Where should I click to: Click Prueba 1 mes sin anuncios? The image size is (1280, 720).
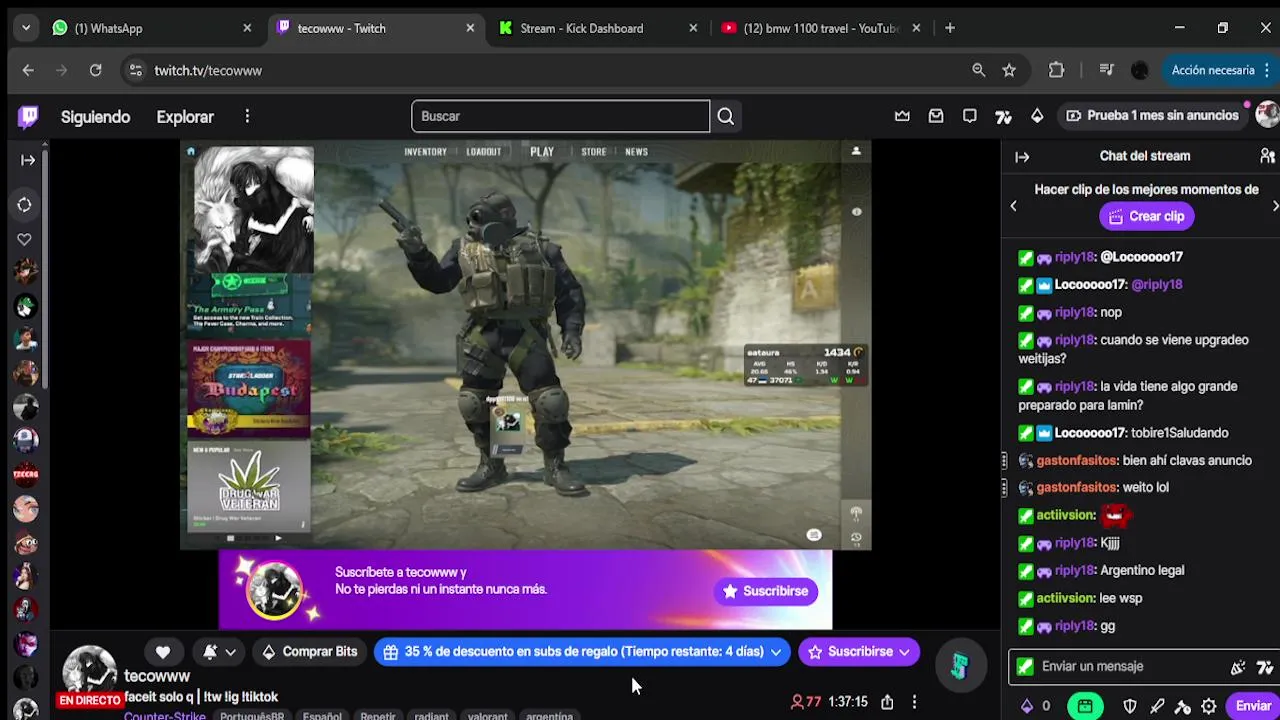pos(1152,116)
